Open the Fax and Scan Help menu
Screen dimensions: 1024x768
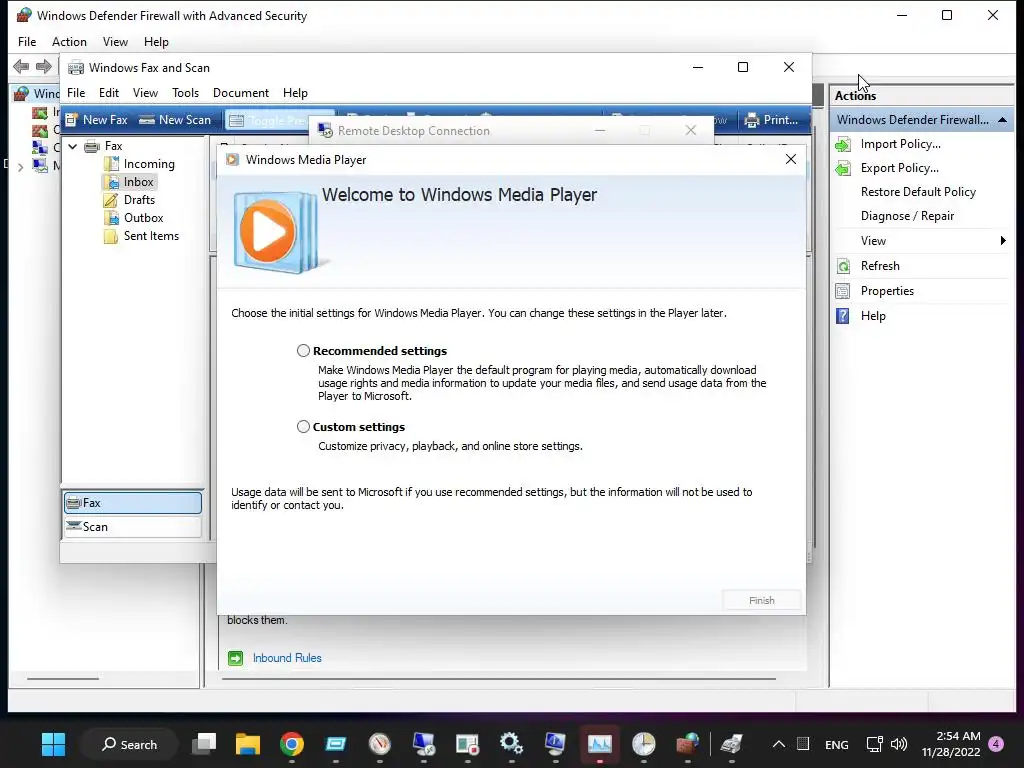tap(295, 93)
